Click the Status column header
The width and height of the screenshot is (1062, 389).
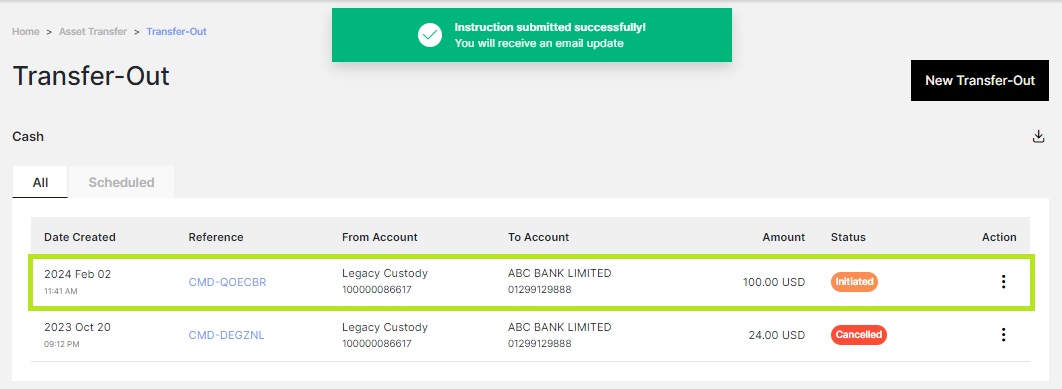848,237
